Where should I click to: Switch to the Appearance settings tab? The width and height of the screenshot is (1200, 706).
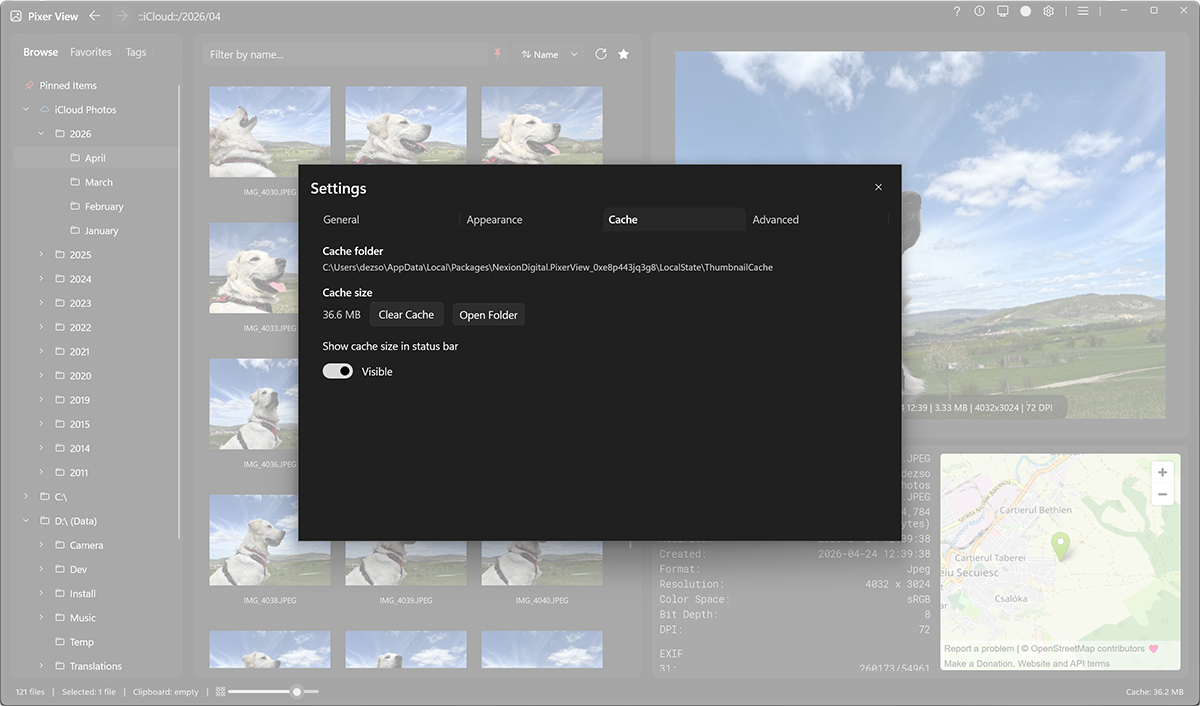click(x=492, y=219)
